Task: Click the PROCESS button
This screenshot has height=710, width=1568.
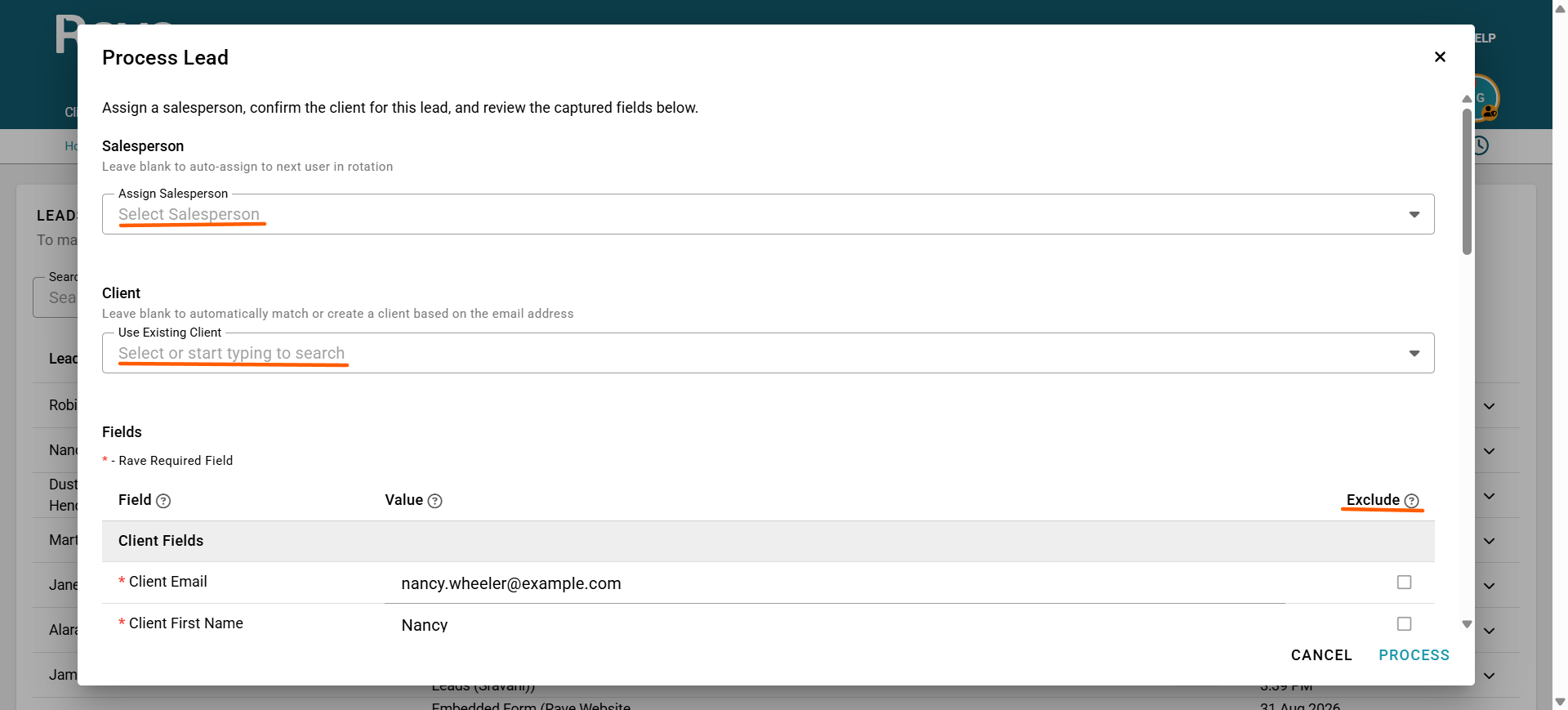Action: [1414, 655]
